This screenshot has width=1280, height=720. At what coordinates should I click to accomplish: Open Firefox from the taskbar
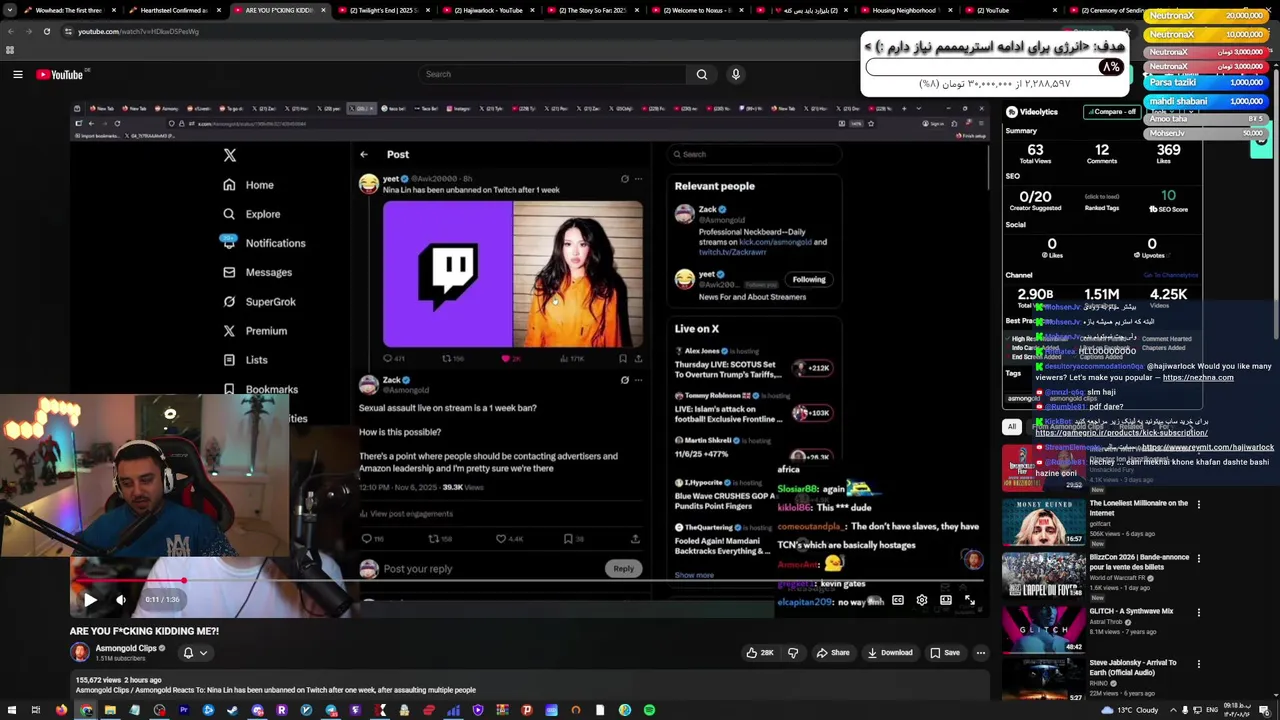(x=61, y=710)
